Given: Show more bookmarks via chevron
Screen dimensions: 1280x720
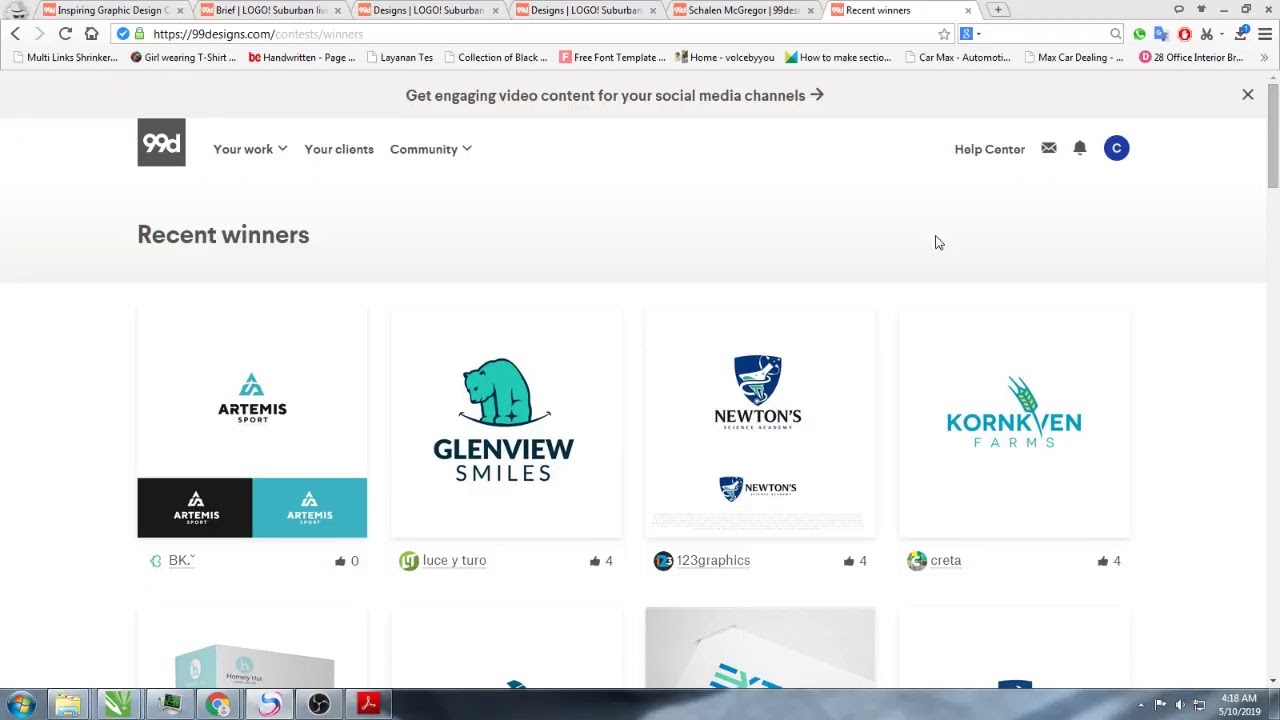Looking at the screenshot, I should 1264,57.
